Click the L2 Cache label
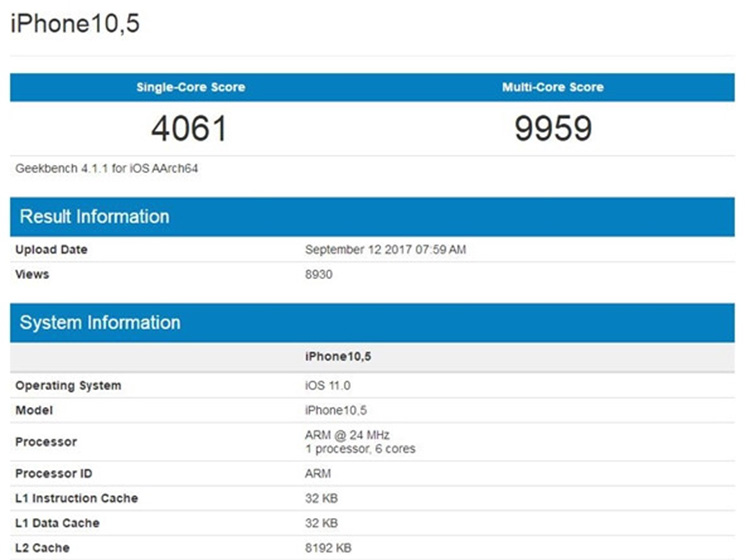The width and height of the screenshot is (750, 560). (43, 548)
